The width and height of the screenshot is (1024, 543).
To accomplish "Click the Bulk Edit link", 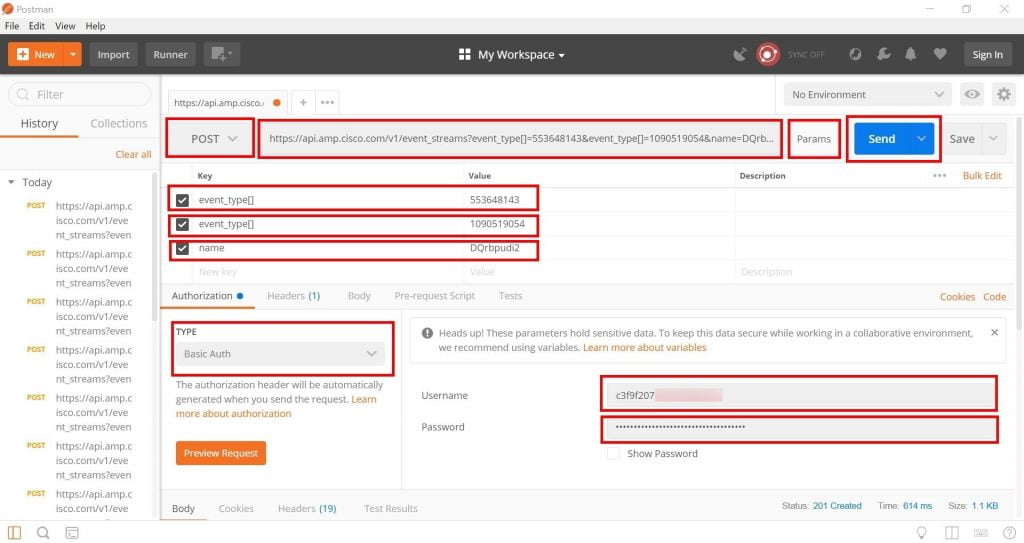I will 982,176.
